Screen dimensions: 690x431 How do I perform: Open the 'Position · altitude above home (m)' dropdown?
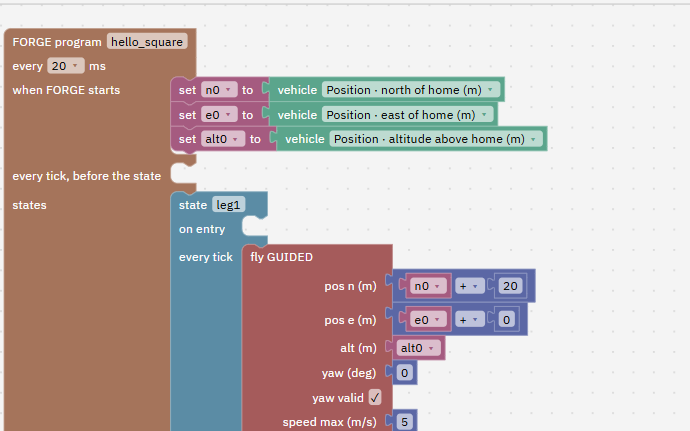(x=436, y=139)
